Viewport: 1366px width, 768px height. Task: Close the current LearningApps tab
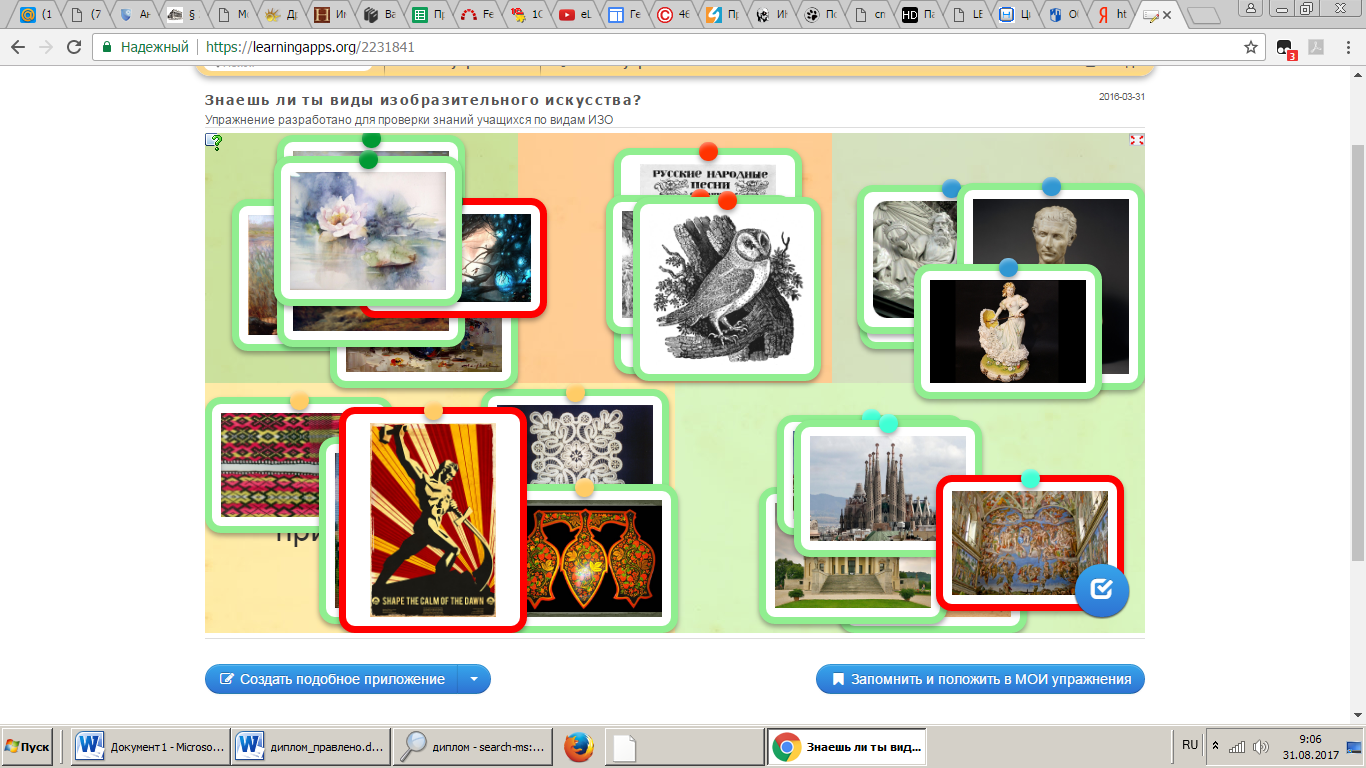[x=1167, y=15]
